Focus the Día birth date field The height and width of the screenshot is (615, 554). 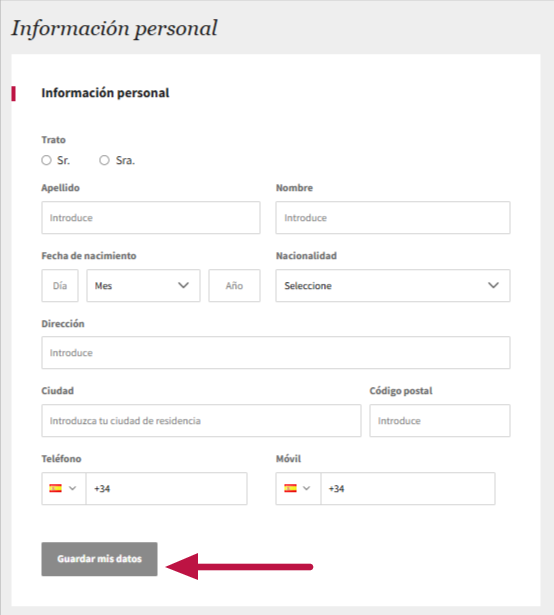60,286
